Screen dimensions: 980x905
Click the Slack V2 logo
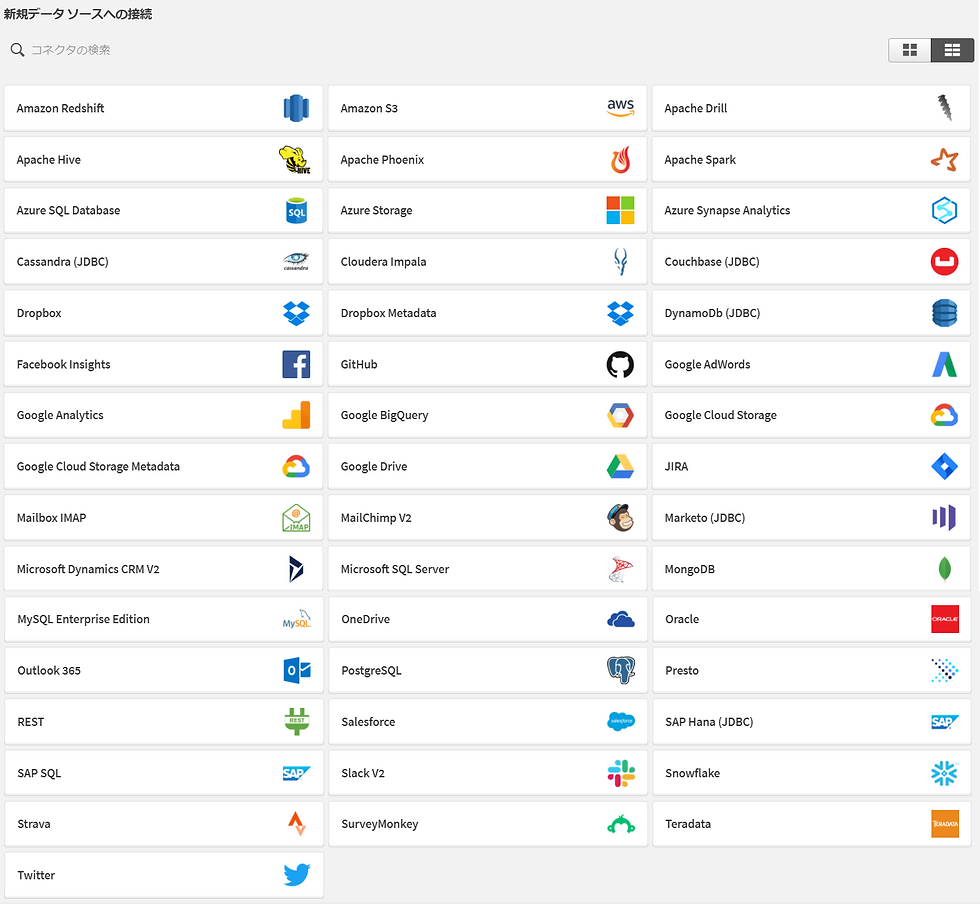[621, 773]
